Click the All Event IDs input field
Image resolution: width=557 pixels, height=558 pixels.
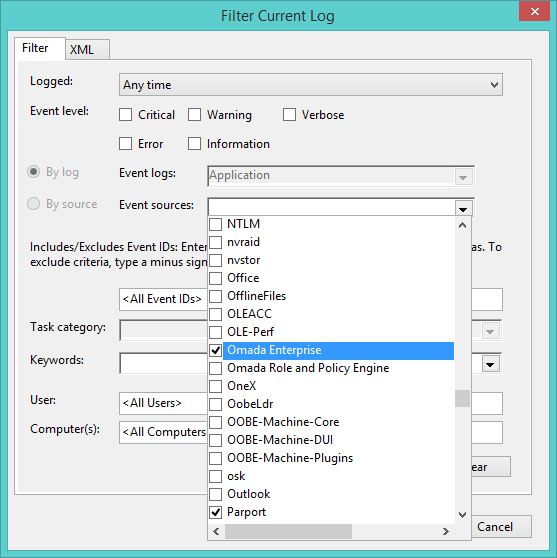click(x=311, y=299)
